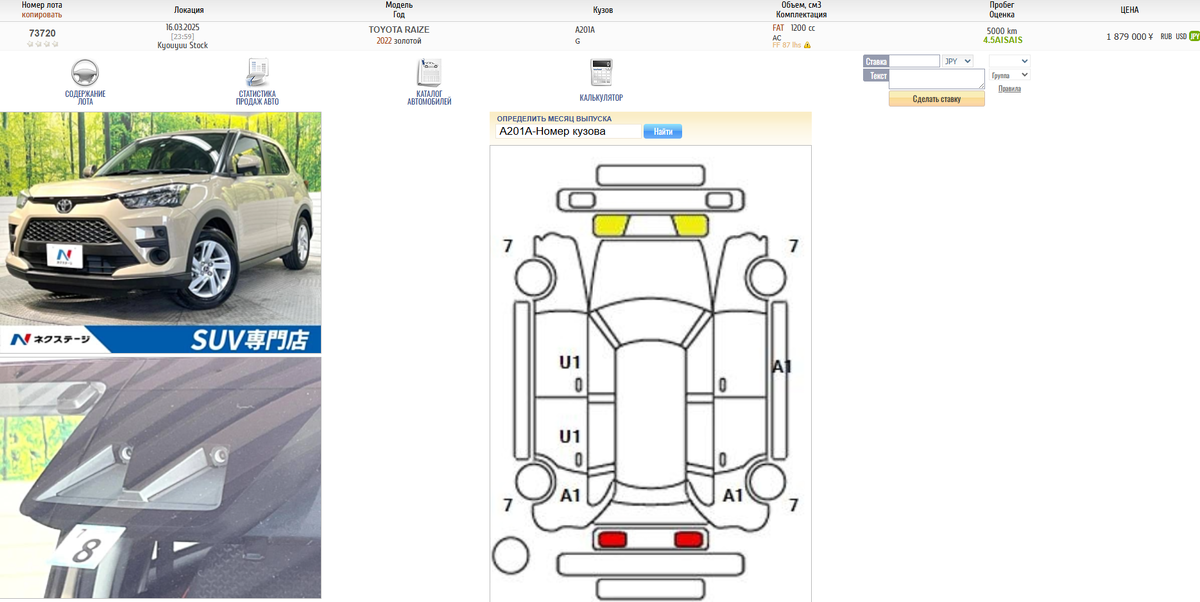Click the Локация column header

[189, 10]
